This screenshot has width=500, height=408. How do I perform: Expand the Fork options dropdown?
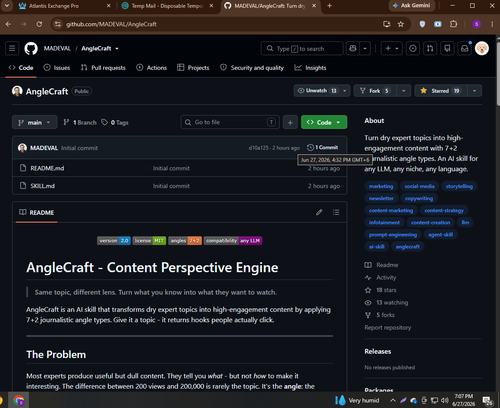(x=404, y=91)
